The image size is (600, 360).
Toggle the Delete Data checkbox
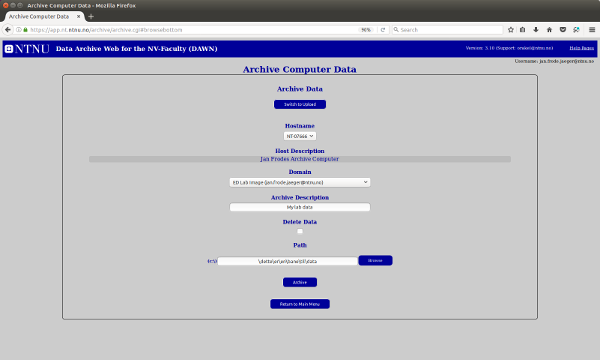300,231
